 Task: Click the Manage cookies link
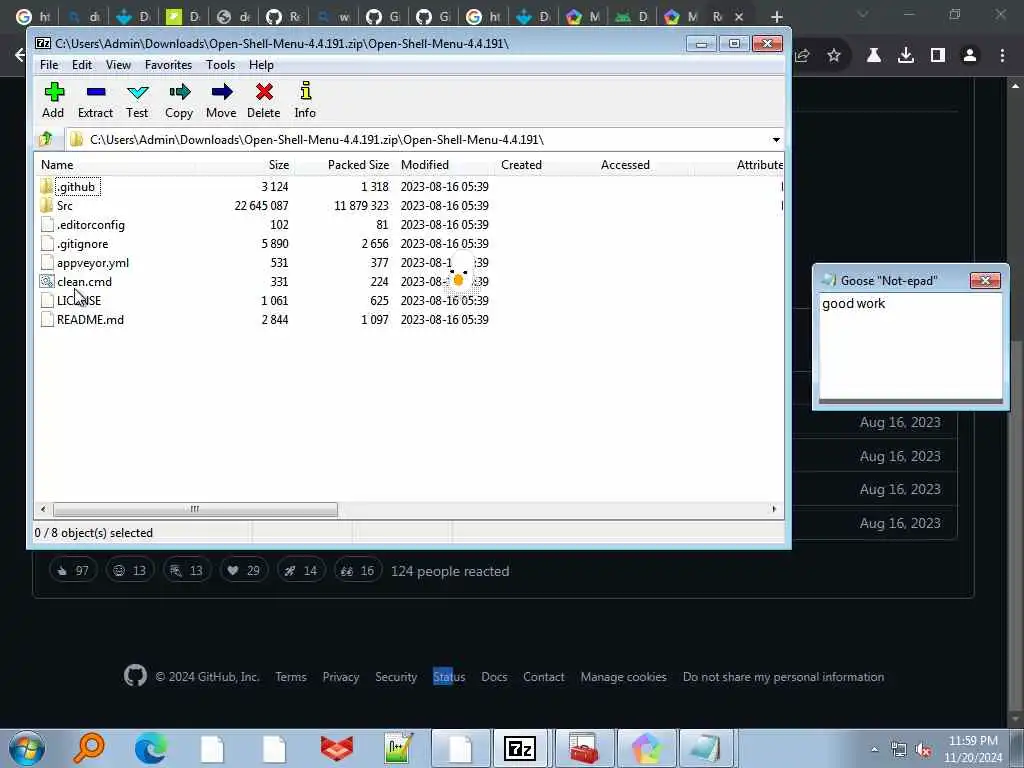(624, 677)
